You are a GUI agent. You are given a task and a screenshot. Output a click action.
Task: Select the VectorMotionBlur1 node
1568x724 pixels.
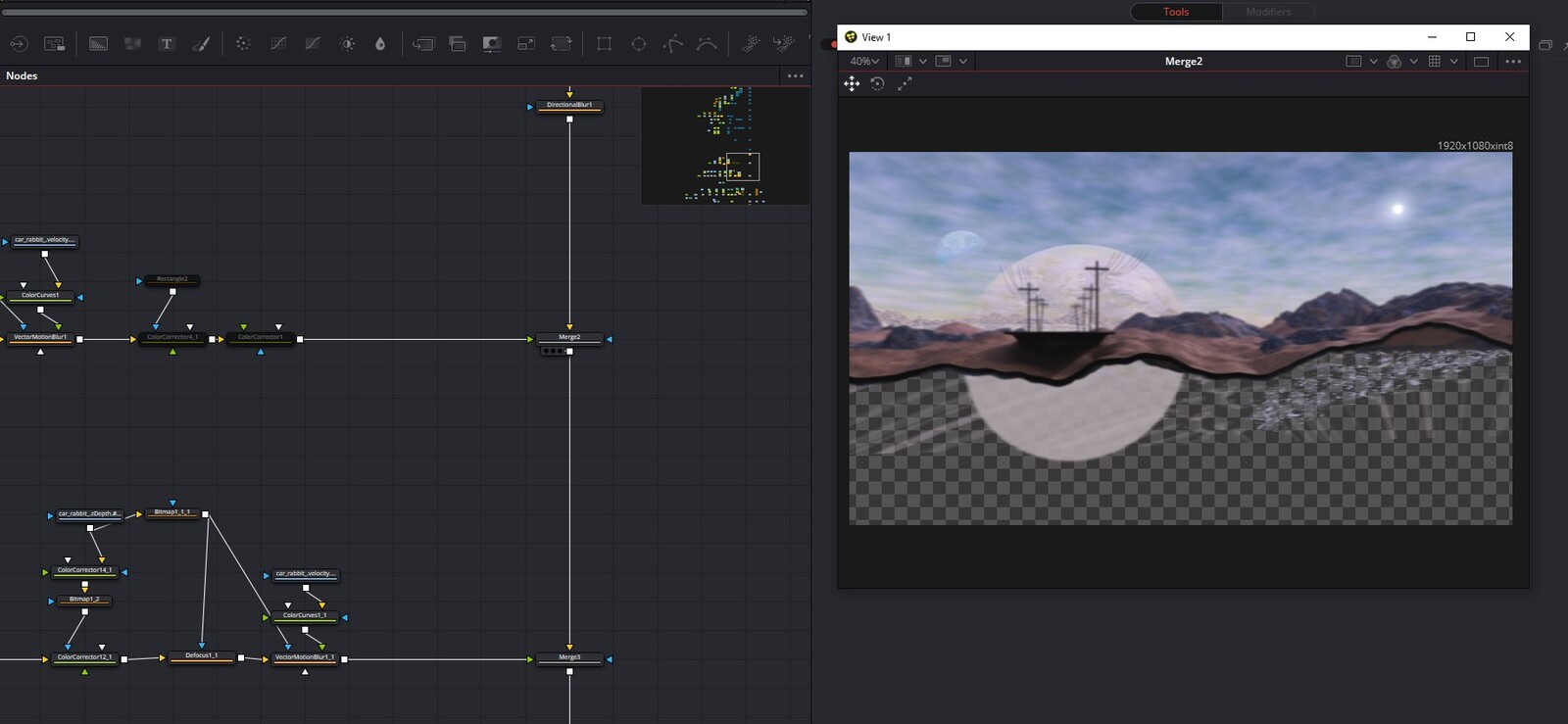tap(40, 338)
